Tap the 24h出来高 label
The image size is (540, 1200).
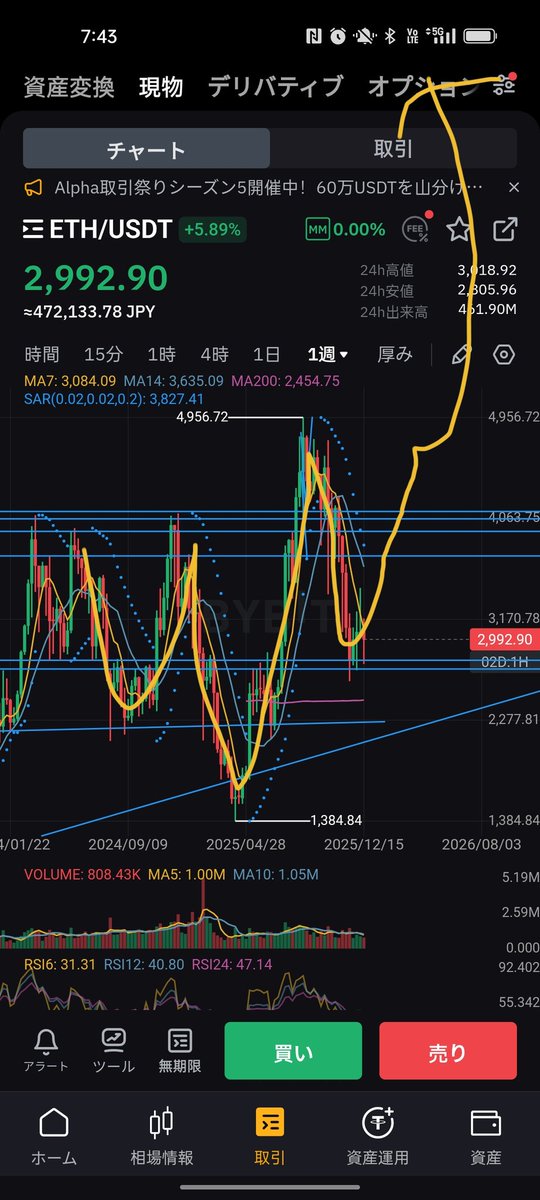tap(394, 312)
